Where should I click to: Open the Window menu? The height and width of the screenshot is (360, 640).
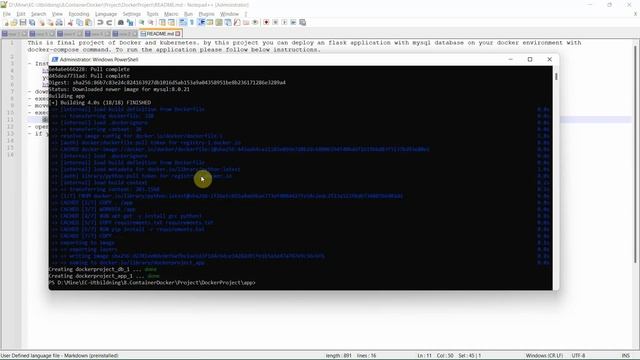[229, 14]
